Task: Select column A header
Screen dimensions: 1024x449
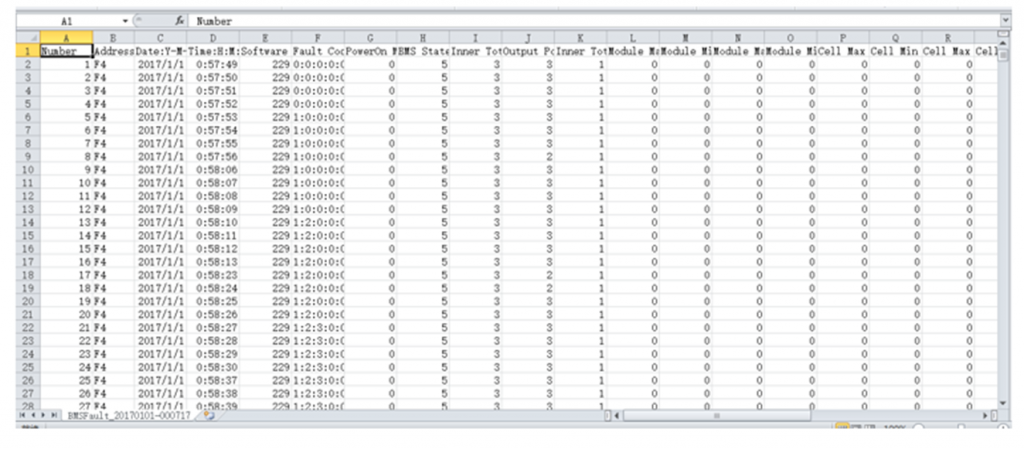Action: (66, 38)
